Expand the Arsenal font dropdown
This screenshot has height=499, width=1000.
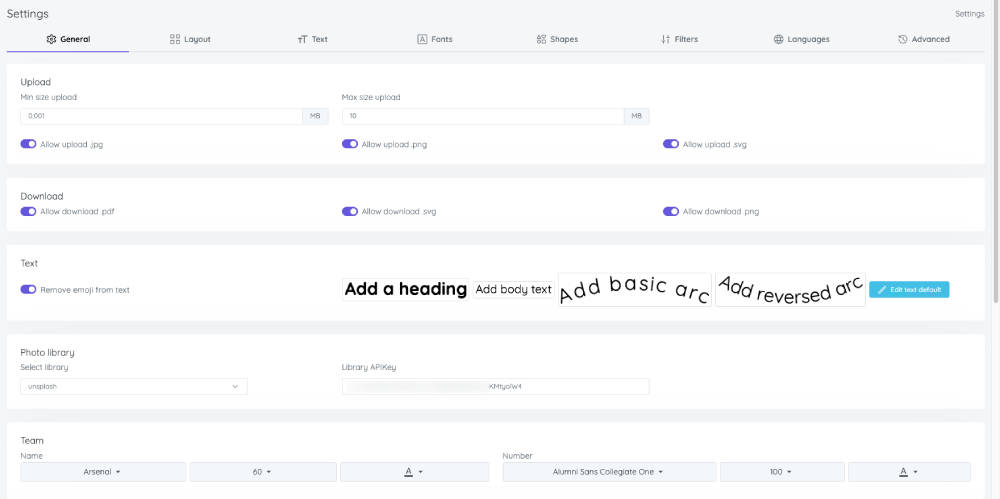pyautogui.click(x=103, y=471)
